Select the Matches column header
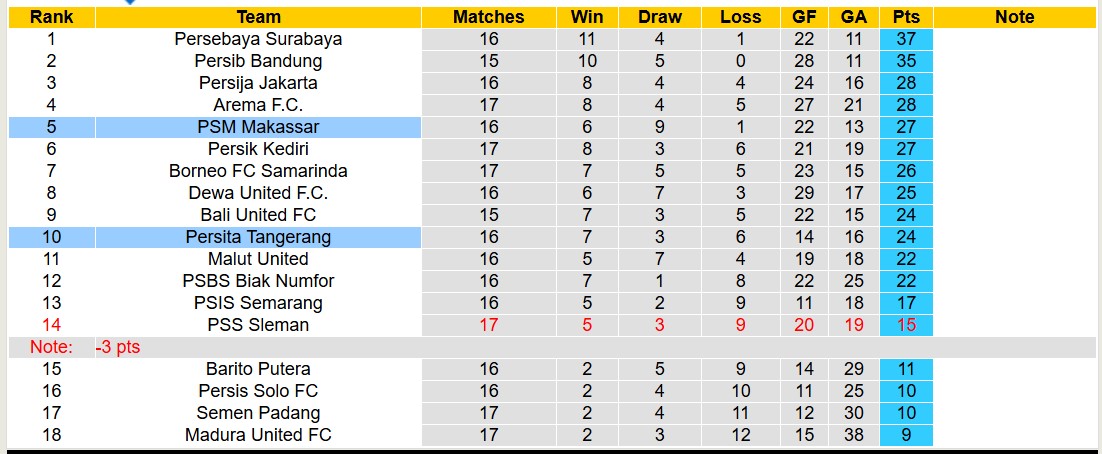Image resolution: width=1102 pixels, height=454 pixels. [x=488, y=17]
